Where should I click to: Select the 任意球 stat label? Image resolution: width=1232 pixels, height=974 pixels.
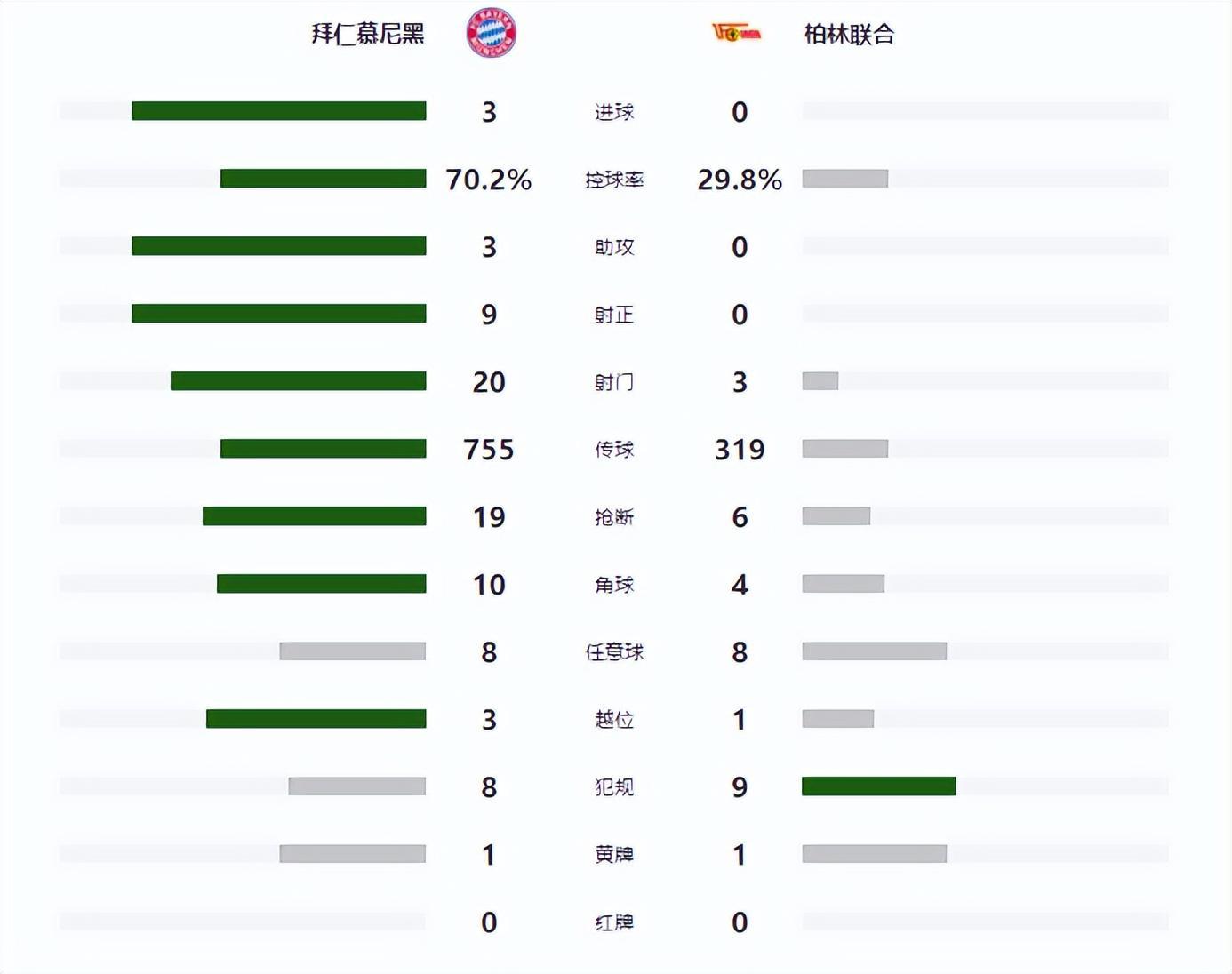pos(614,652)
